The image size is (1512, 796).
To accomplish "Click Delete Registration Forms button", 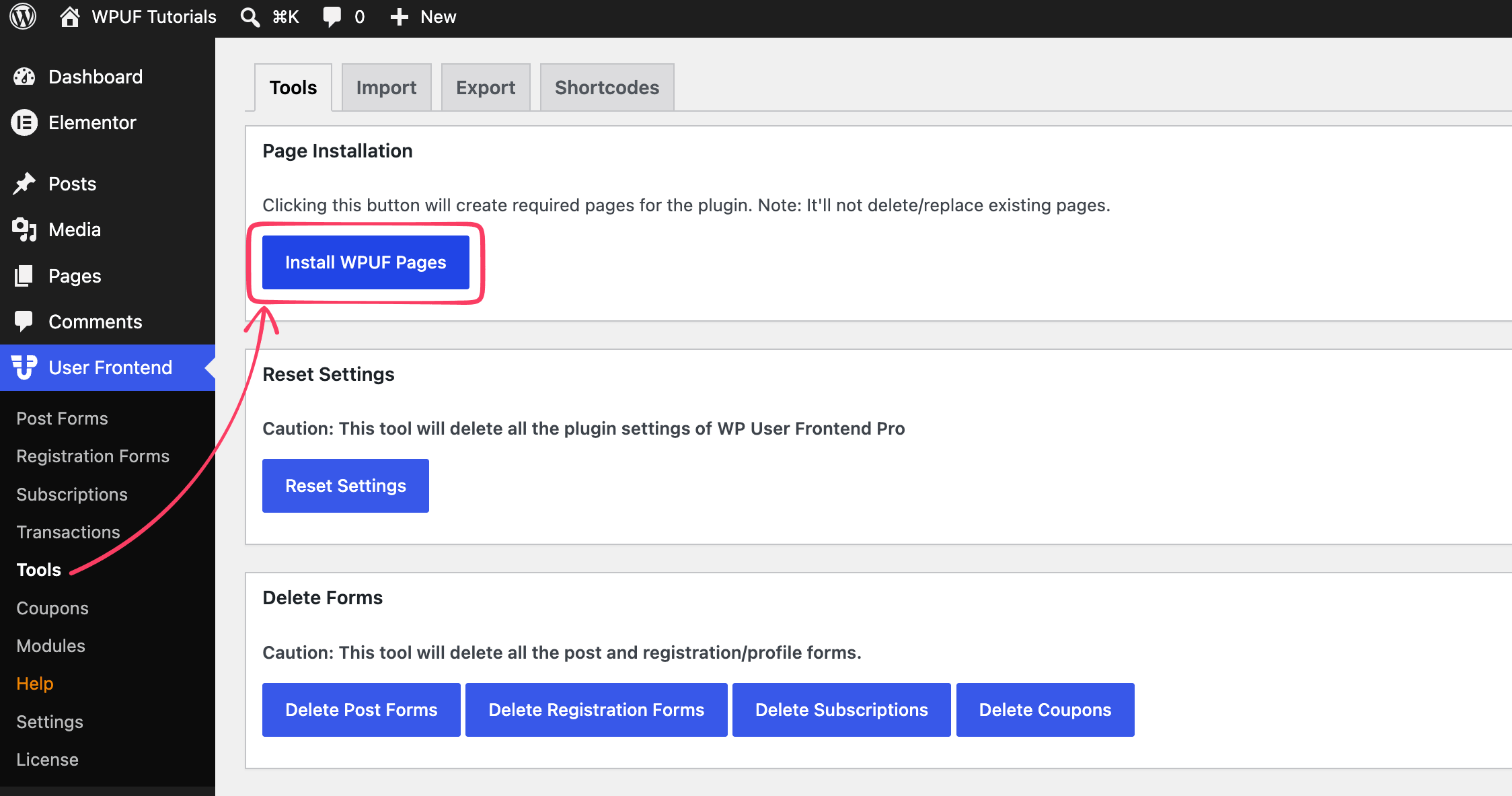I will (x=597, y=710).
